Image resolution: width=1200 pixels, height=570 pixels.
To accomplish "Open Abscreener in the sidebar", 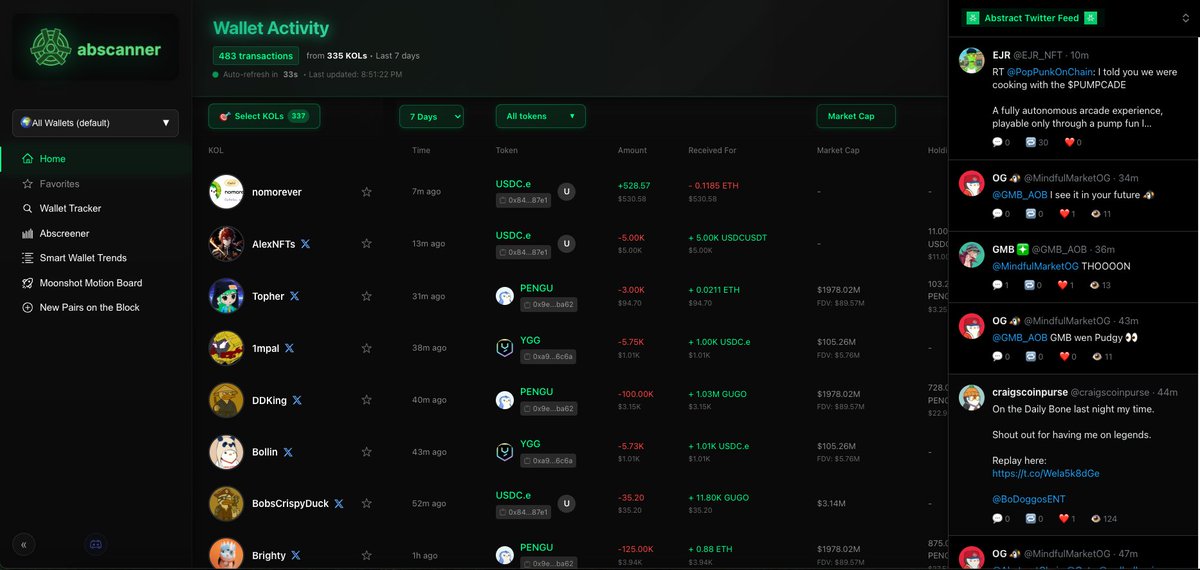I will pos(96,233).
